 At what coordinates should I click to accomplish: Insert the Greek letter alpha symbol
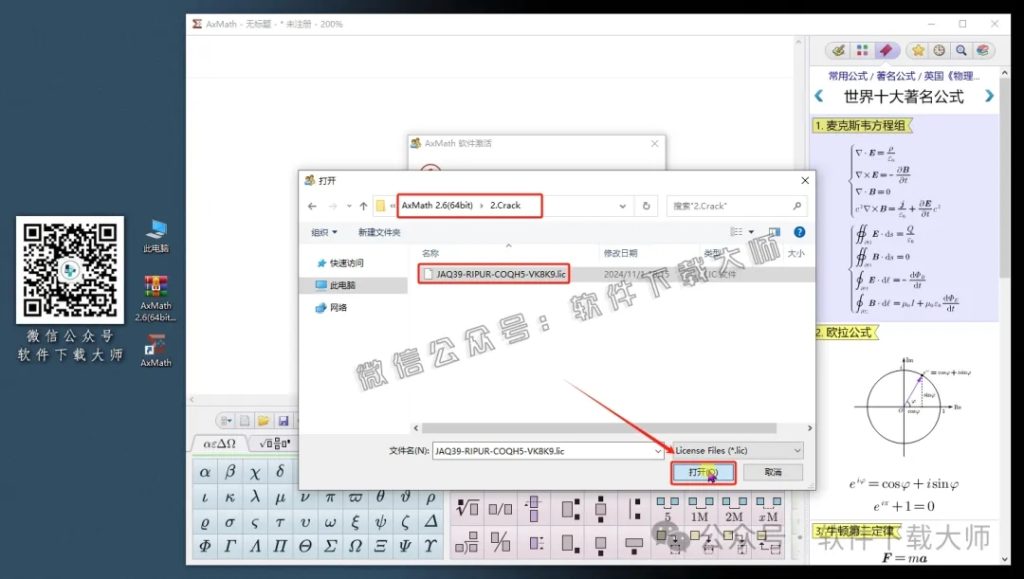click(204, 471)
